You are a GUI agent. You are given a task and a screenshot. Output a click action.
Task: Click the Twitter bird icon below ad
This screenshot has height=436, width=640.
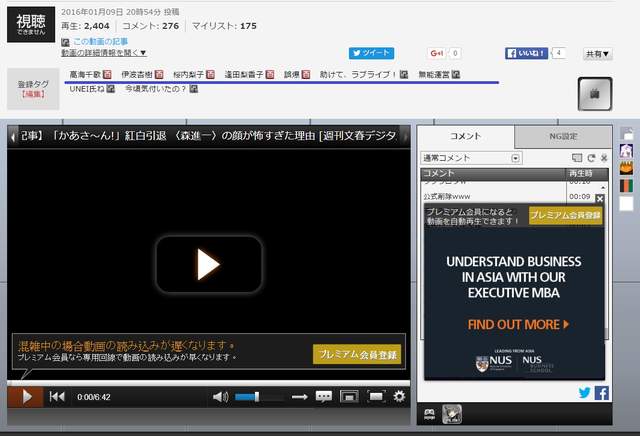point(585,393)
